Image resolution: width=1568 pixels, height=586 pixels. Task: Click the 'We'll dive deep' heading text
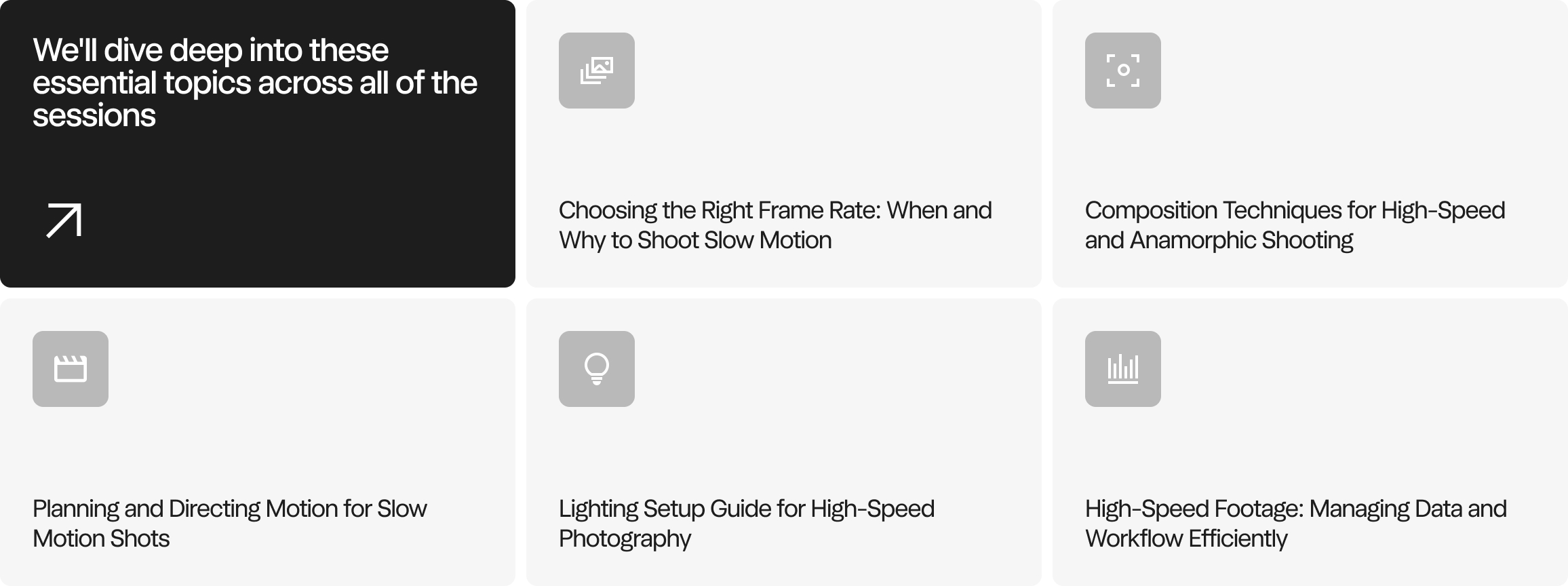[255, 83]
